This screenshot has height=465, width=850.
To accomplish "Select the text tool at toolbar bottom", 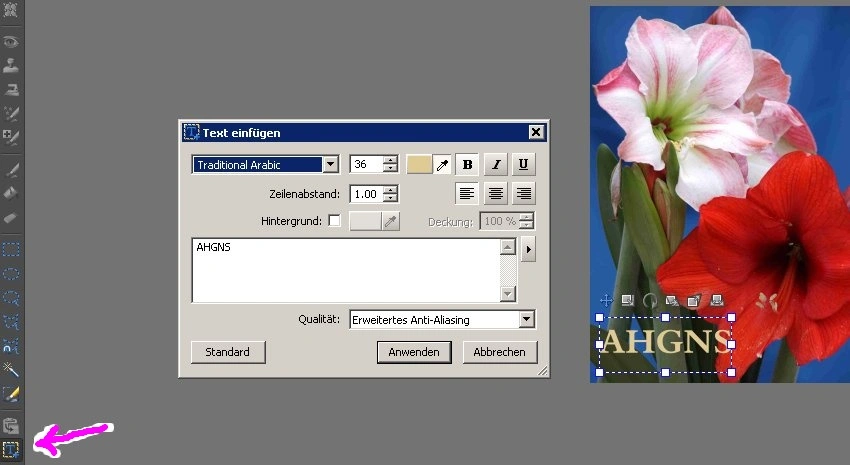I will pyautogui.click(x=11, y=449).
